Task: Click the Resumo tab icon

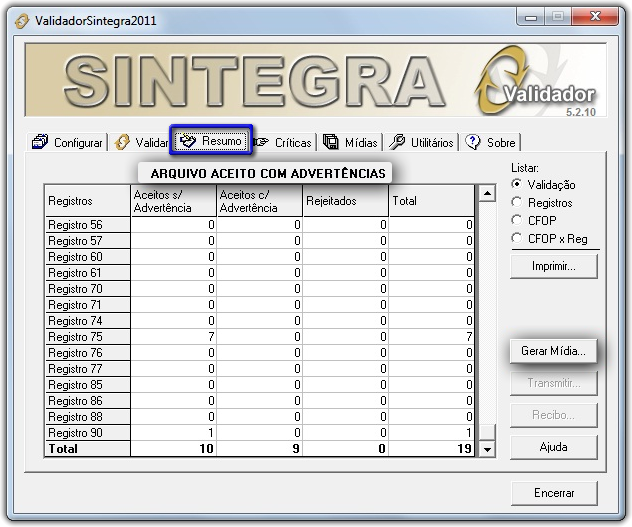Action: tap(188, 141)
